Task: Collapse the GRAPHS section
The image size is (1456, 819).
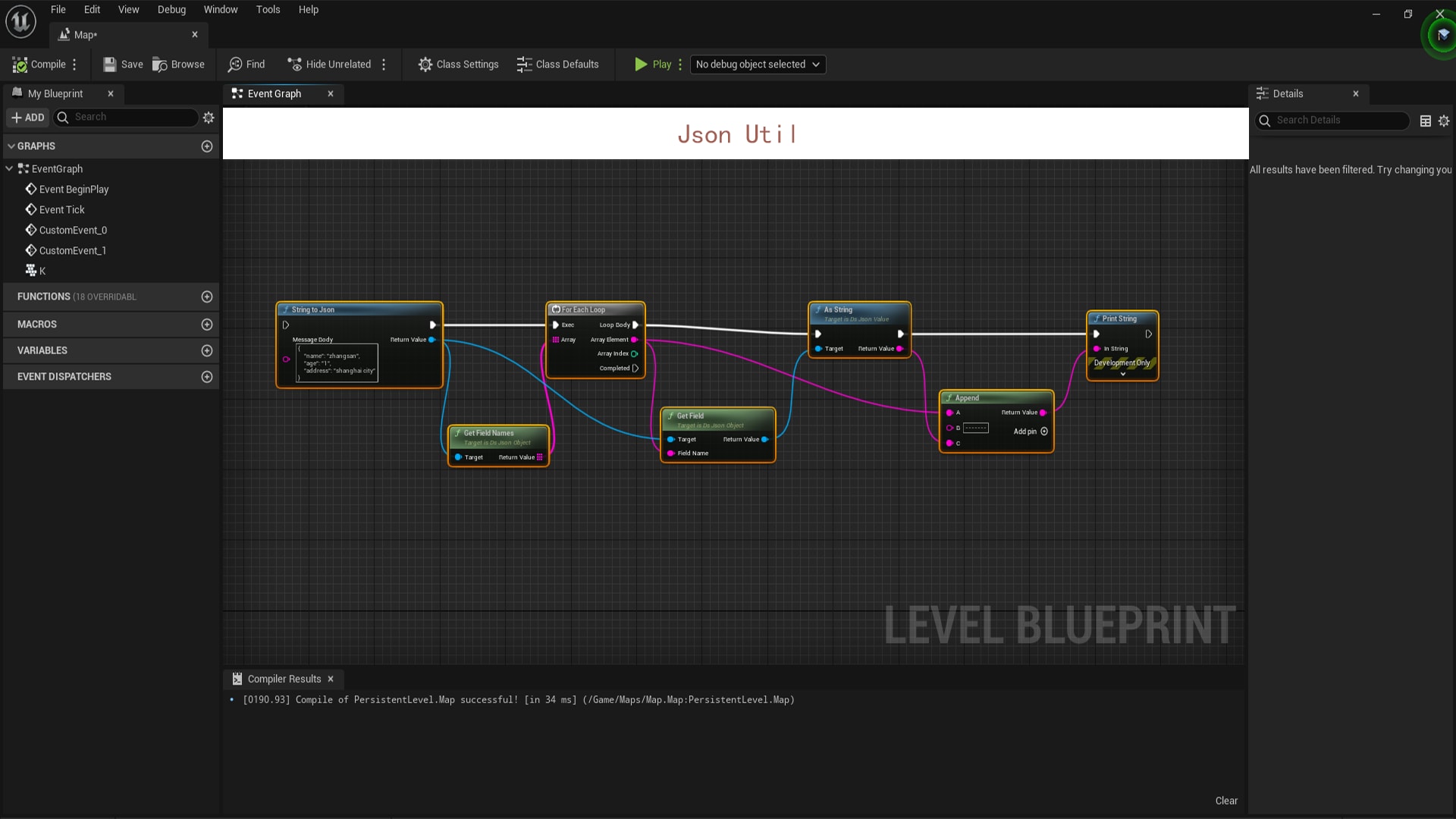Action: (11, 146)
